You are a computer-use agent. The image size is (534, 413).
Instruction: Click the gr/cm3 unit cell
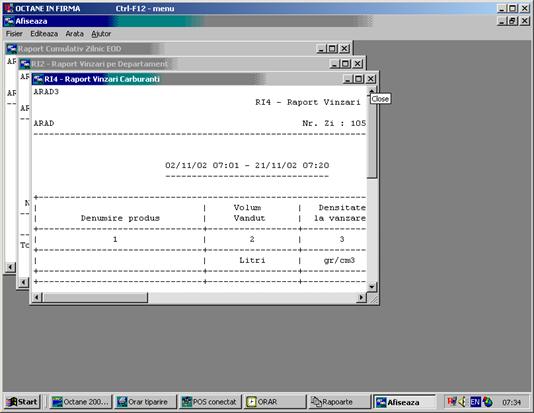339,260
